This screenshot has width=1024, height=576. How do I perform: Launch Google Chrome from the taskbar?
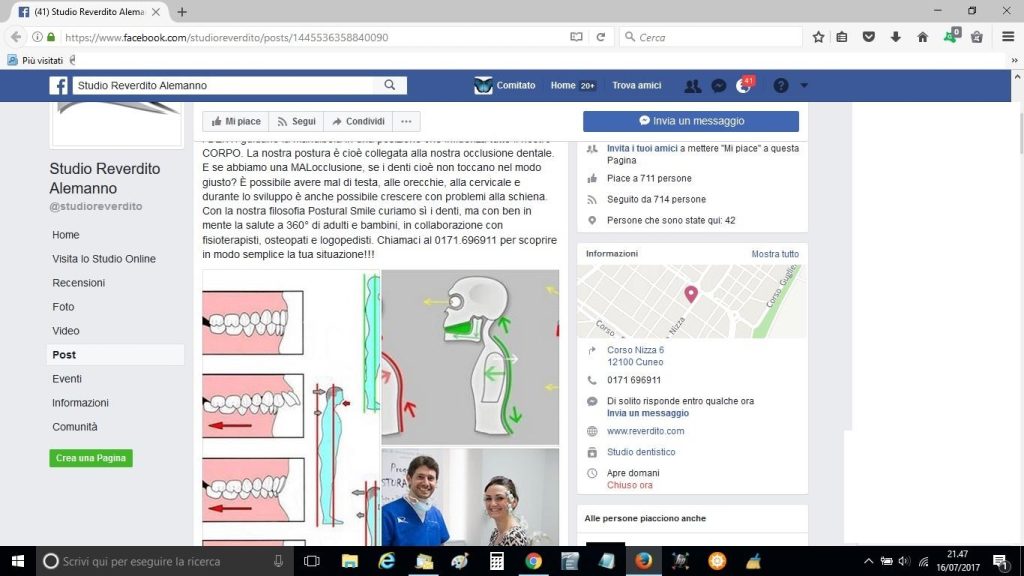533,561
